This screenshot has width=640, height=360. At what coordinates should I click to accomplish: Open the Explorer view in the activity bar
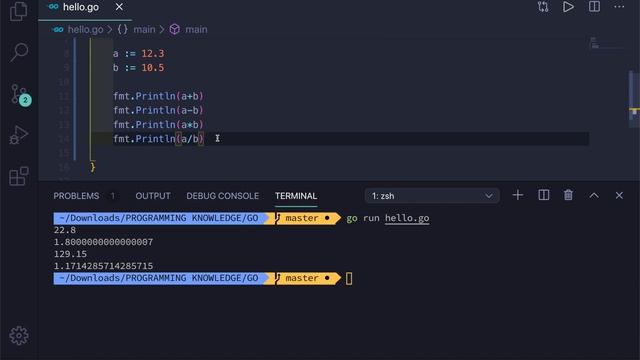pyautogui.click(x=19, y=11)
